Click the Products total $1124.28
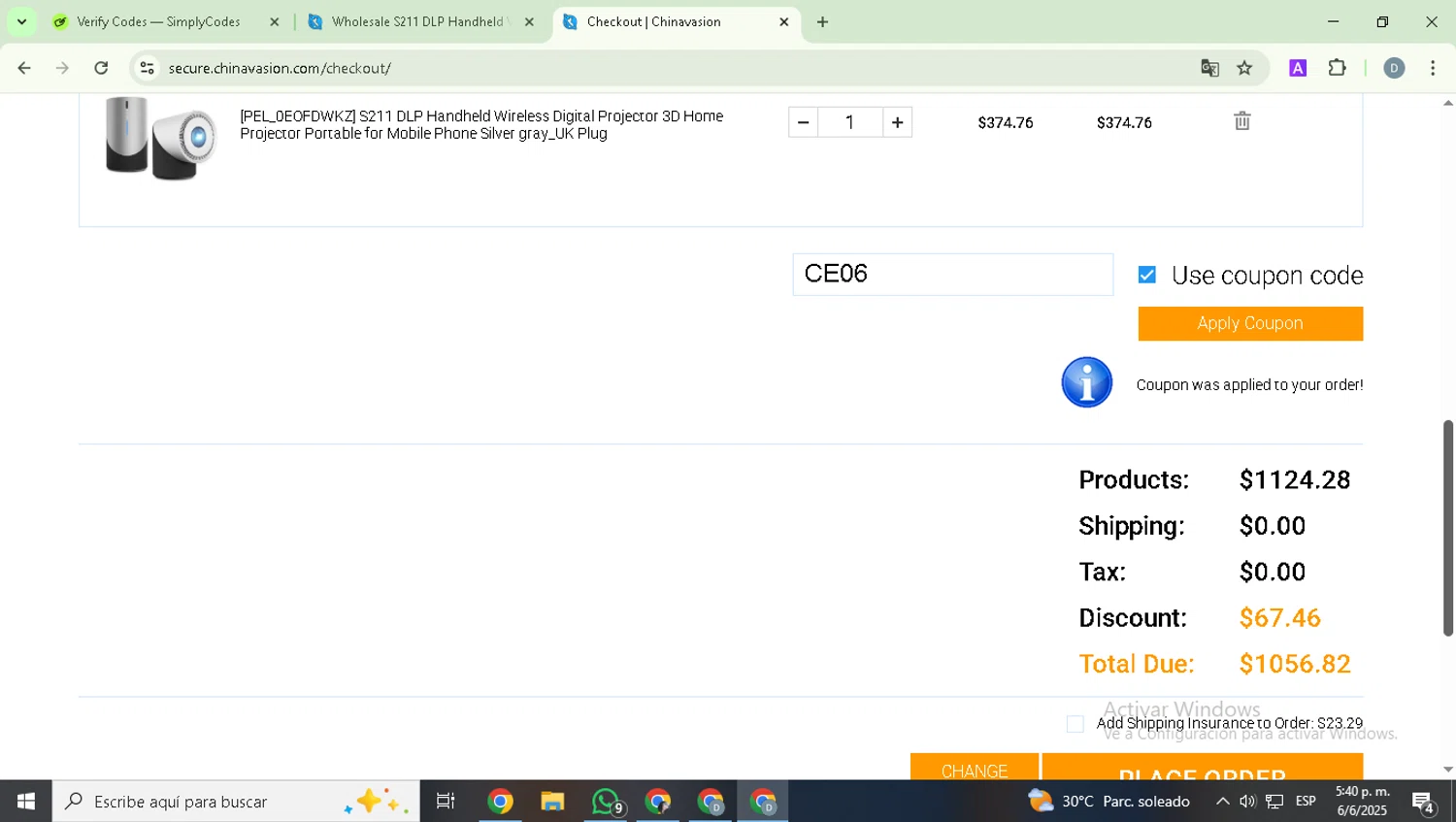This screenshot has width=1456, height=822. tap(1295, 479)
